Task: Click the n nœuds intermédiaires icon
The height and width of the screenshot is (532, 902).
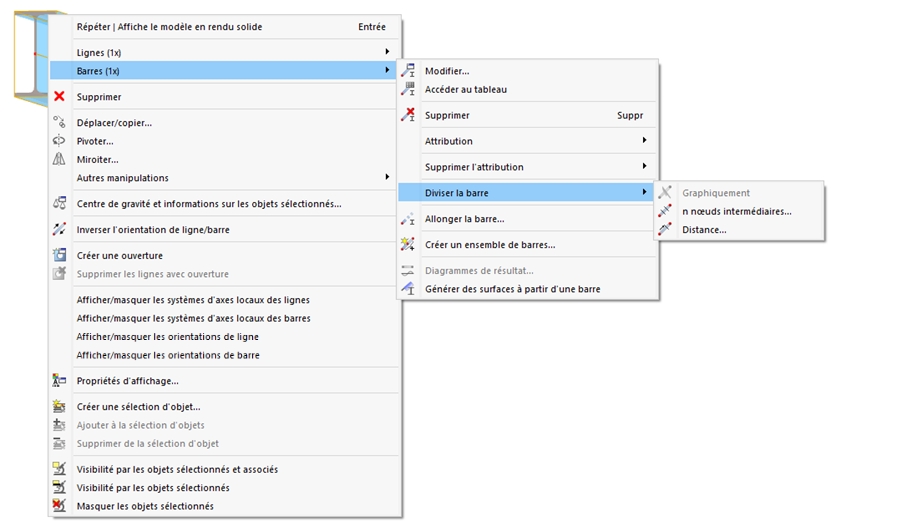Action: (x=665, y=211)
